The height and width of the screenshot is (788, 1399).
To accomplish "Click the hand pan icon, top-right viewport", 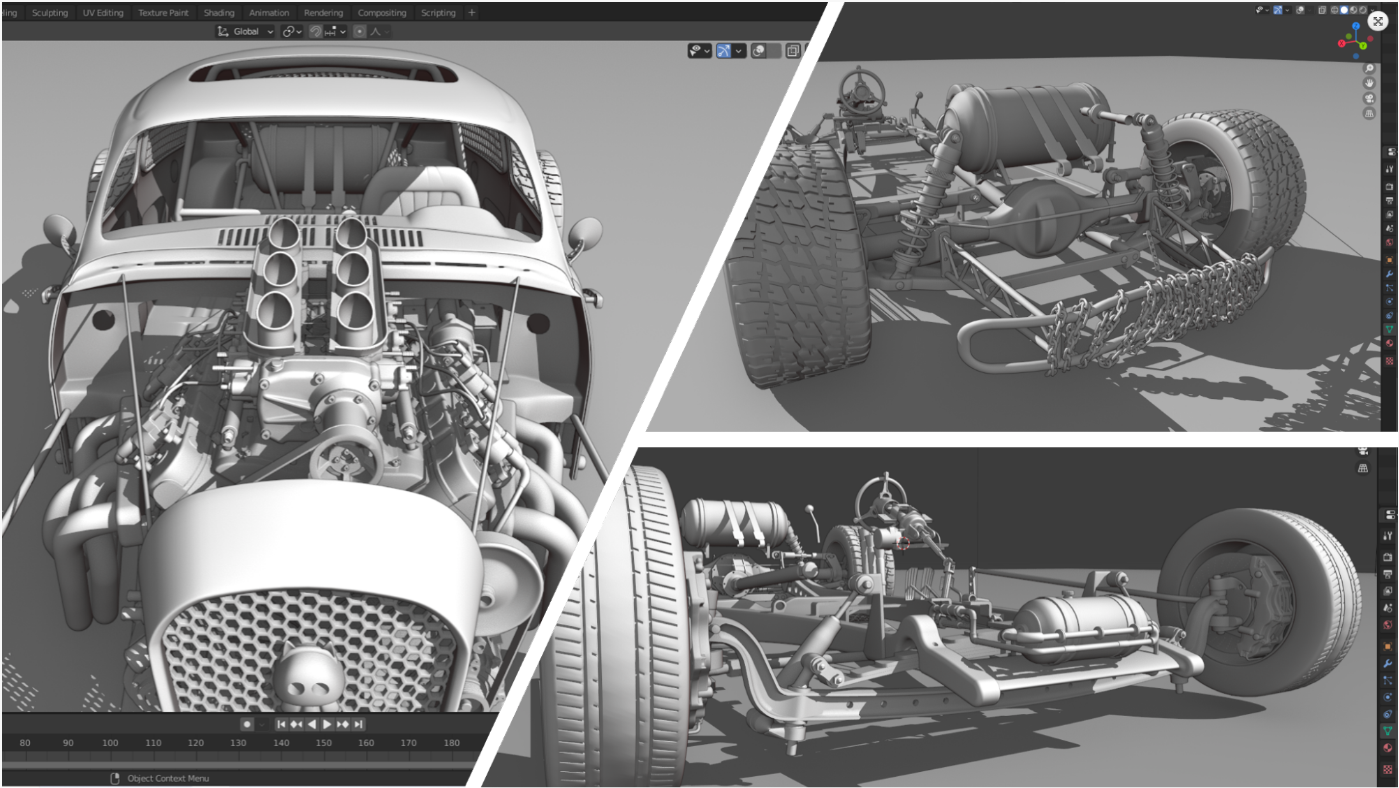I will tap(1369, 83).
